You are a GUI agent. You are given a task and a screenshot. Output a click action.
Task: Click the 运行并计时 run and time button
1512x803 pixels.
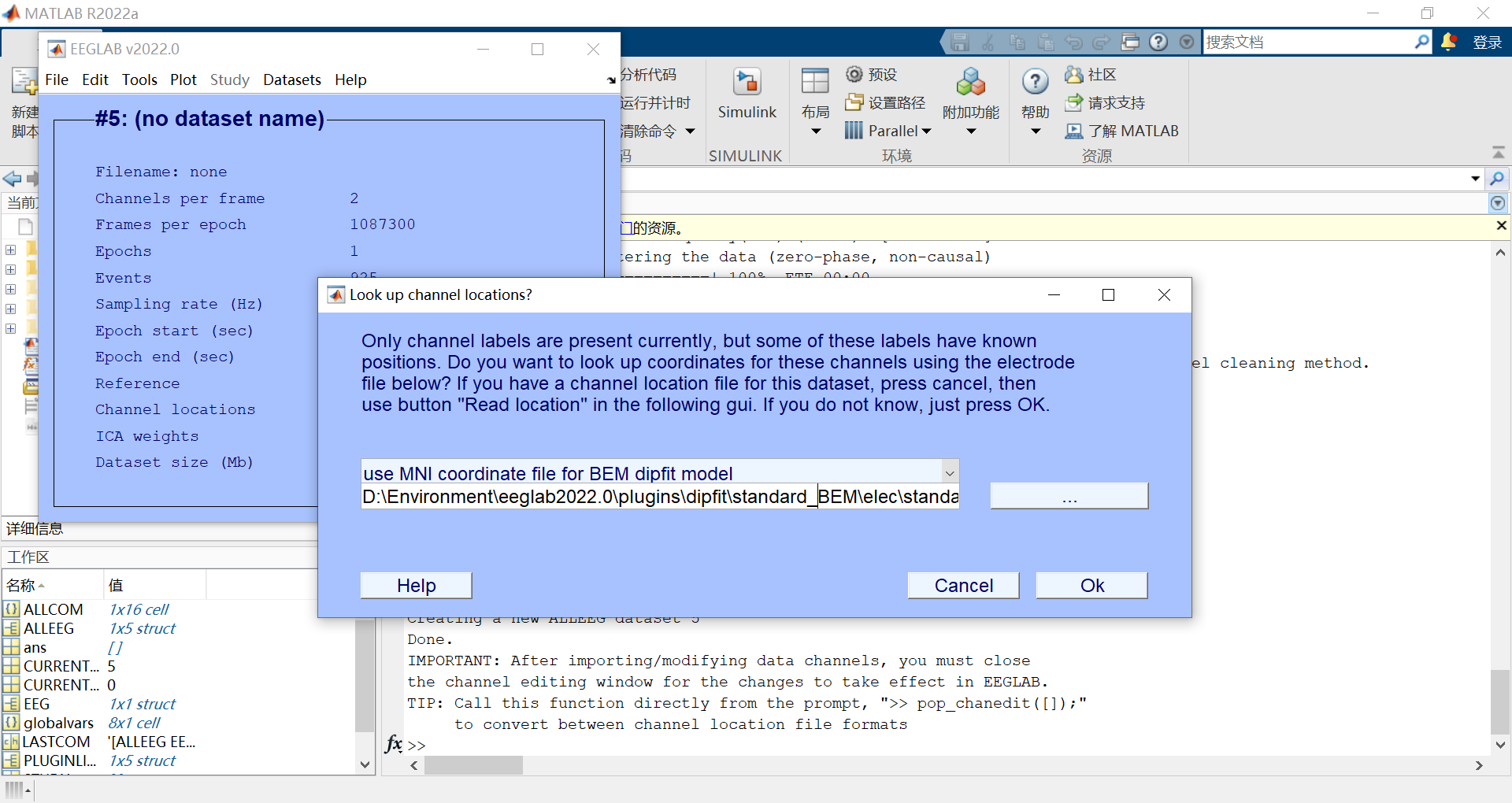[x=654, y=103]
